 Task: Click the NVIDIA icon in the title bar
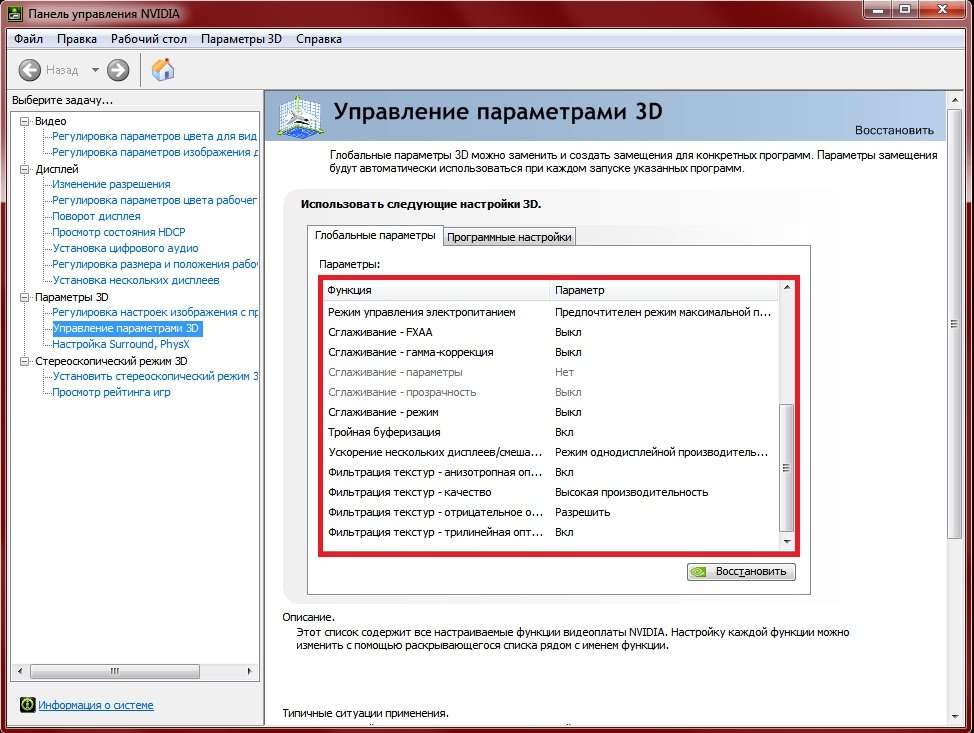tap(15, 13)
